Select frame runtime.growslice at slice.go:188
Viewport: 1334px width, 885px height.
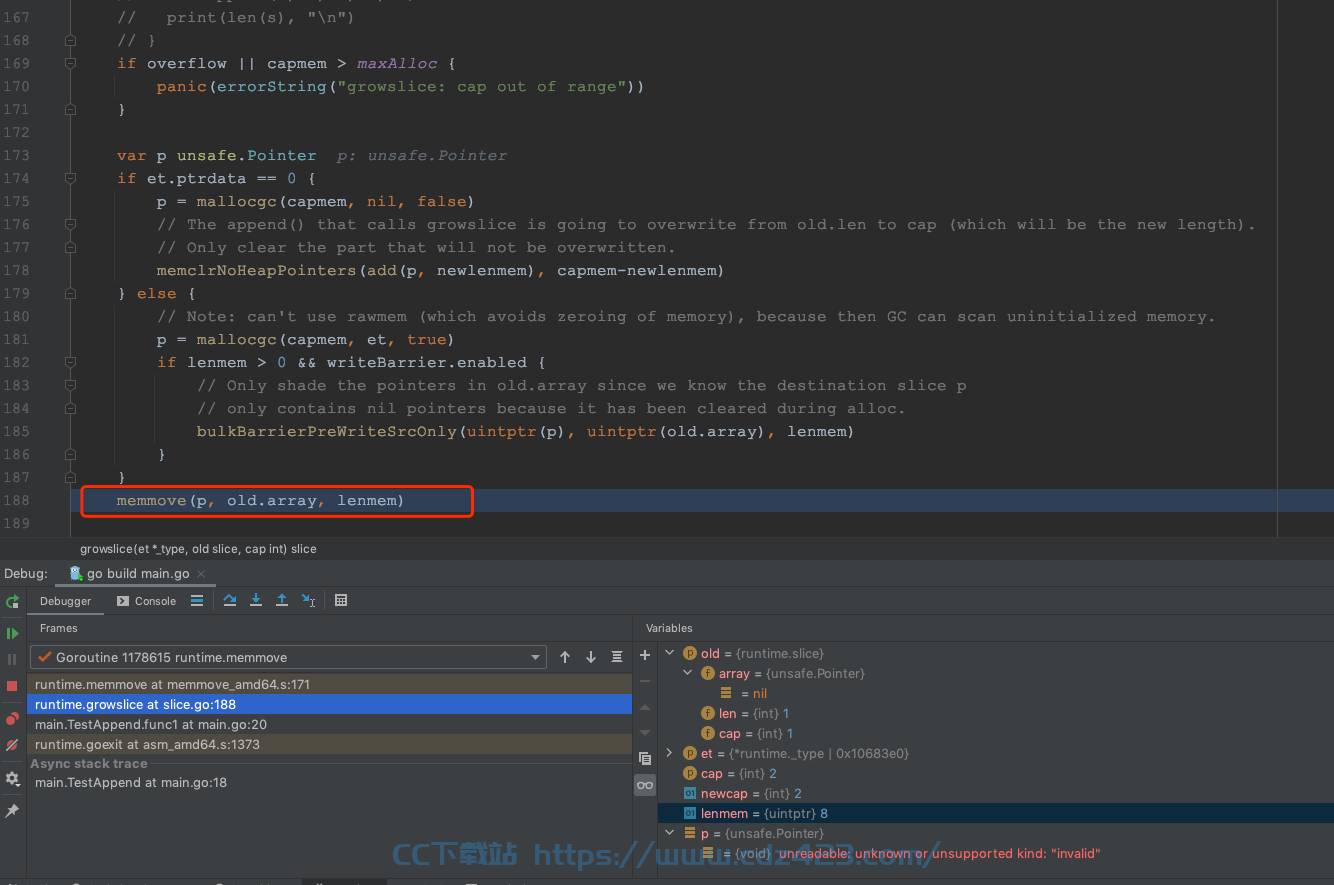[330, 704]
